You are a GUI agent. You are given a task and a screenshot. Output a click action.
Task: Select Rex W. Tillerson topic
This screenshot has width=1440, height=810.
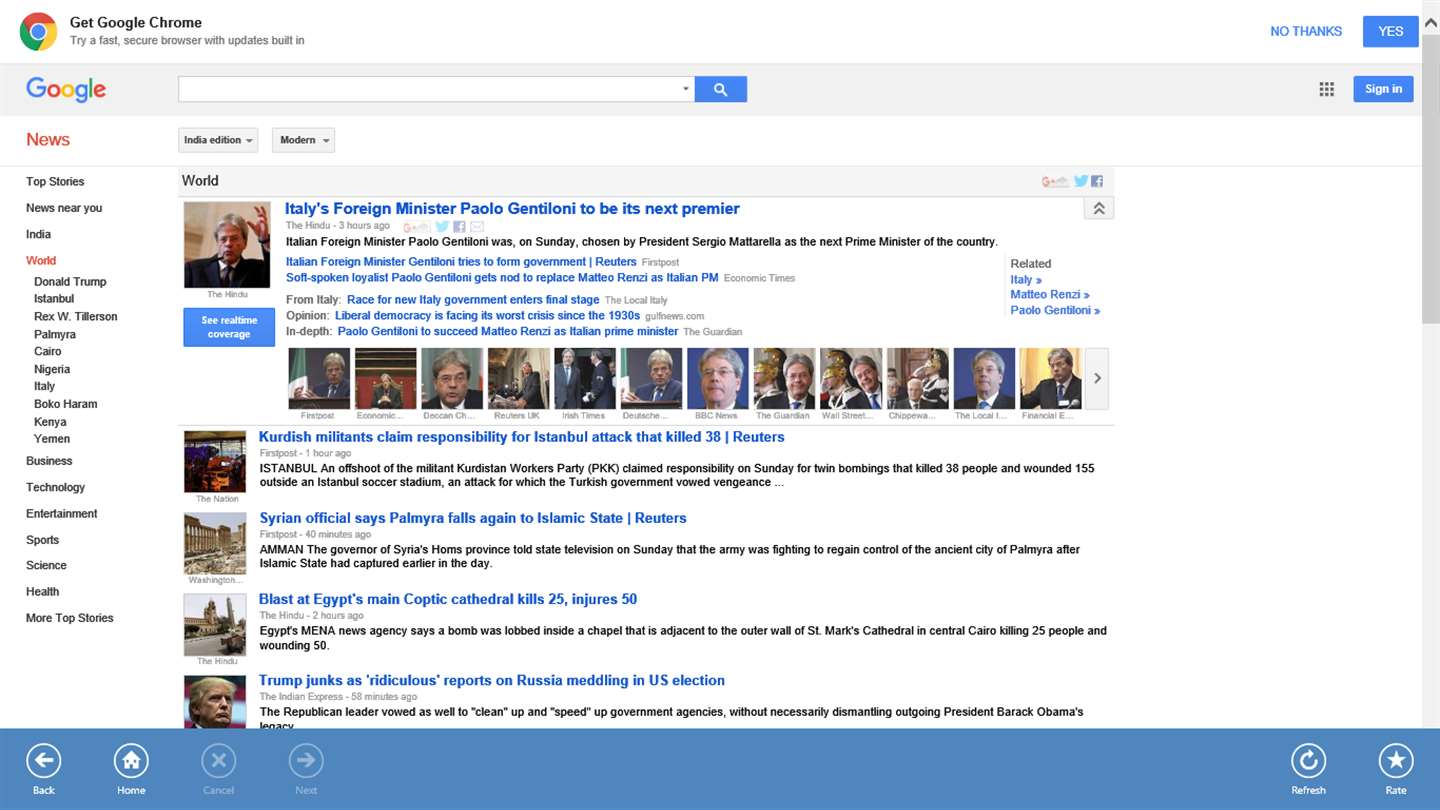76,316
